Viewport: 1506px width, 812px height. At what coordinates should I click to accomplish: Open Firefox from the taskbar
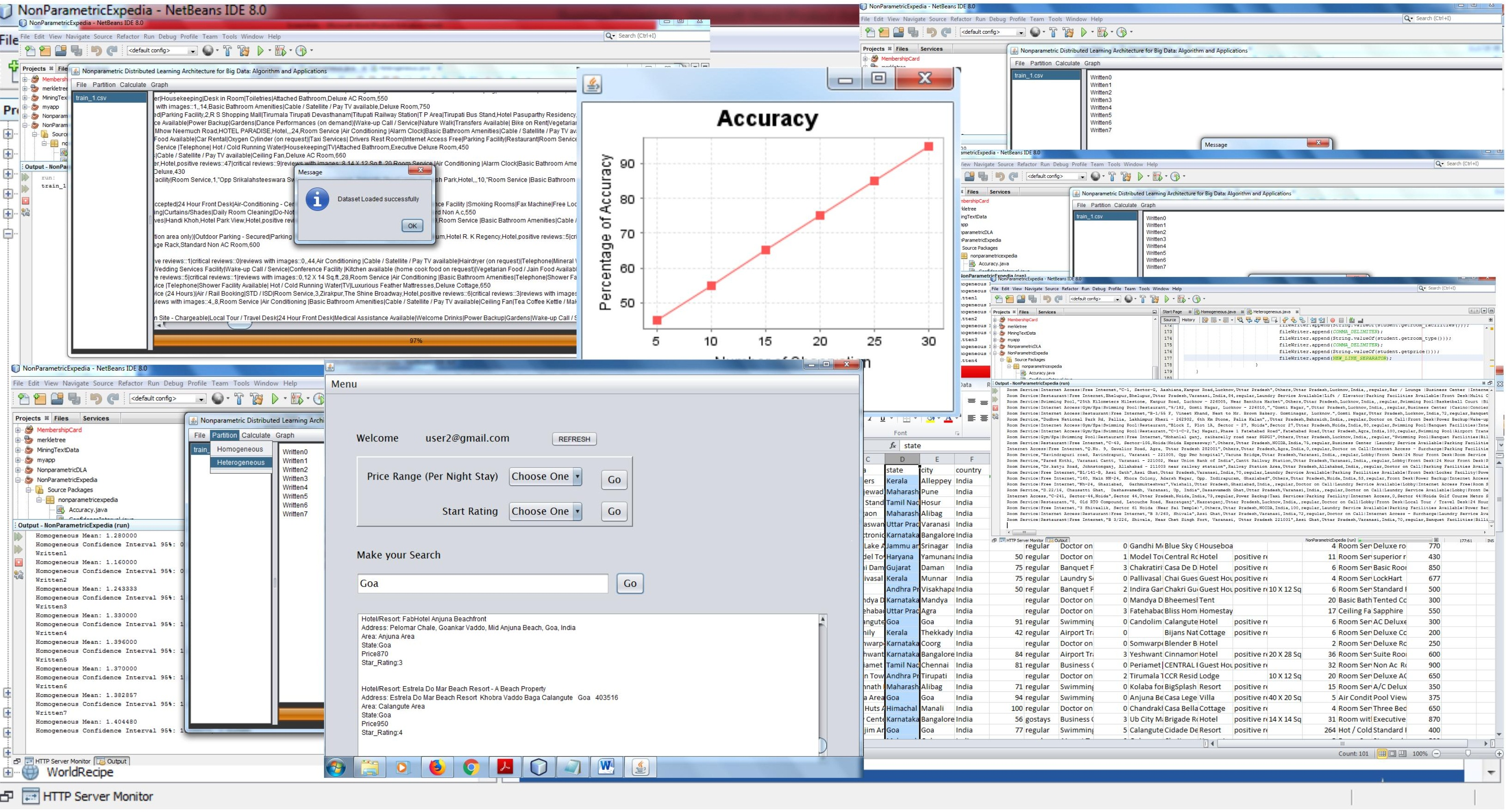tap(436, 768)
